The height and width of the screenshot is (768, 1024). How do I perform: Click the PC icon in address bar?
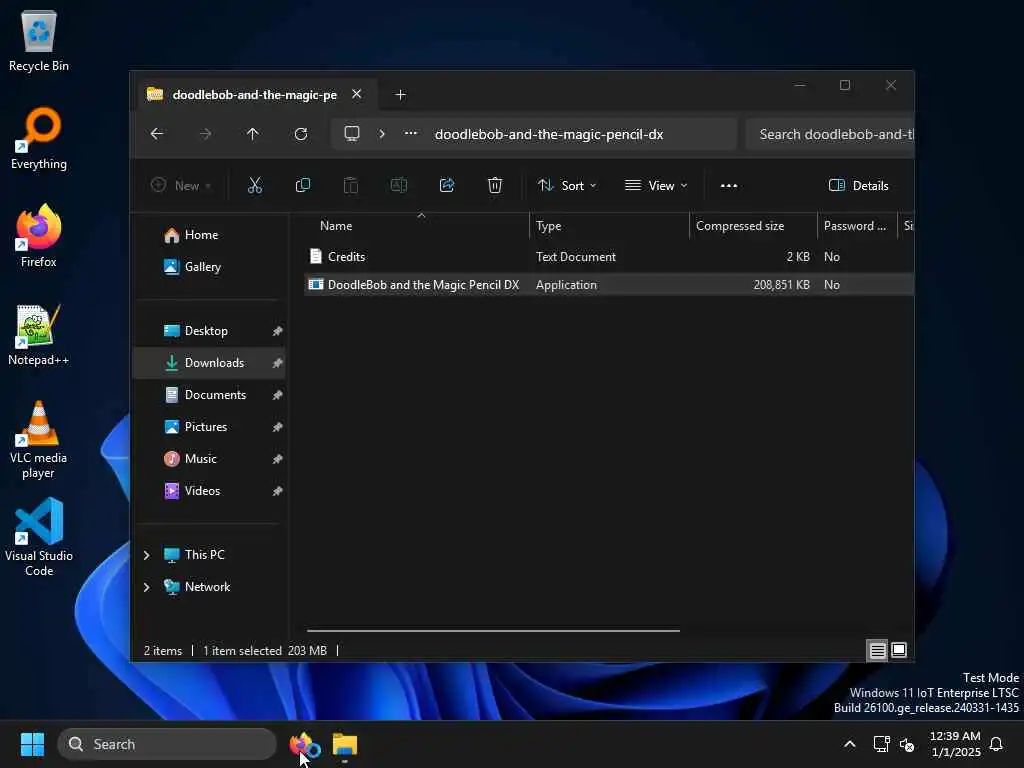coord(352,134)
